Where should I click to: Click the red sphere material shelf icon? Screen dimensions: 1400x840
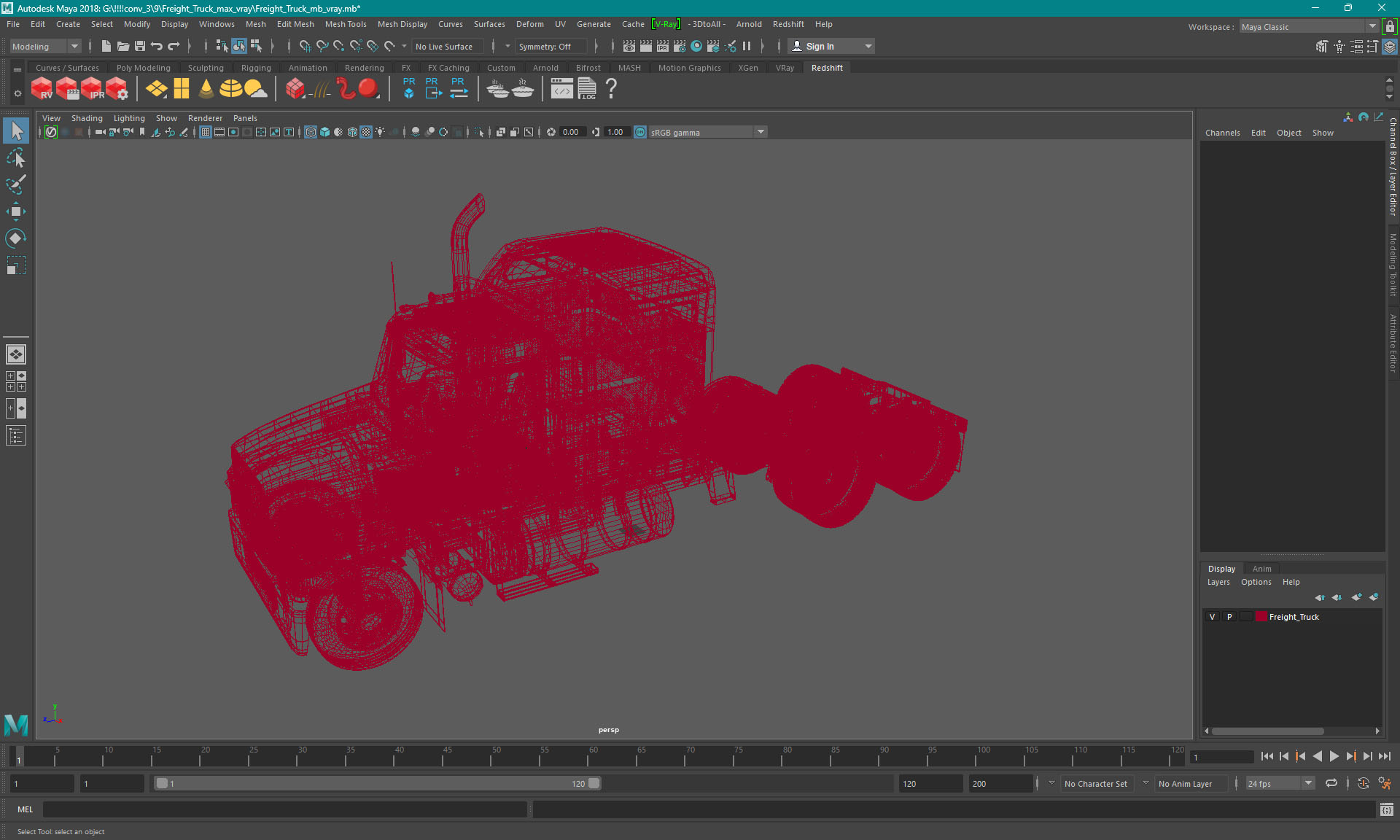[x=369, y=89]
